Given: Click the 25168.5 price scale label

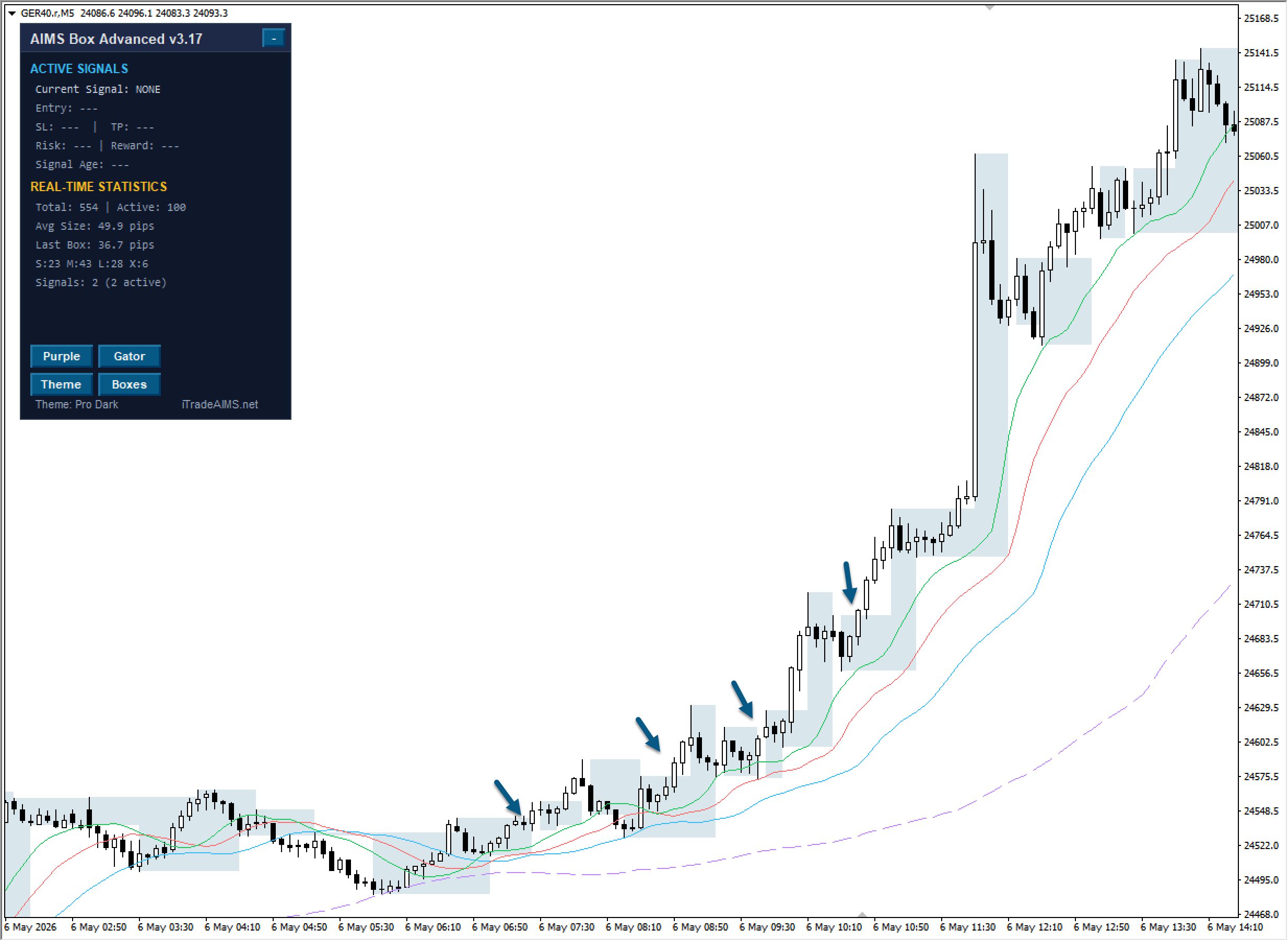Looking at the screenshot, I should (1261, 18).
